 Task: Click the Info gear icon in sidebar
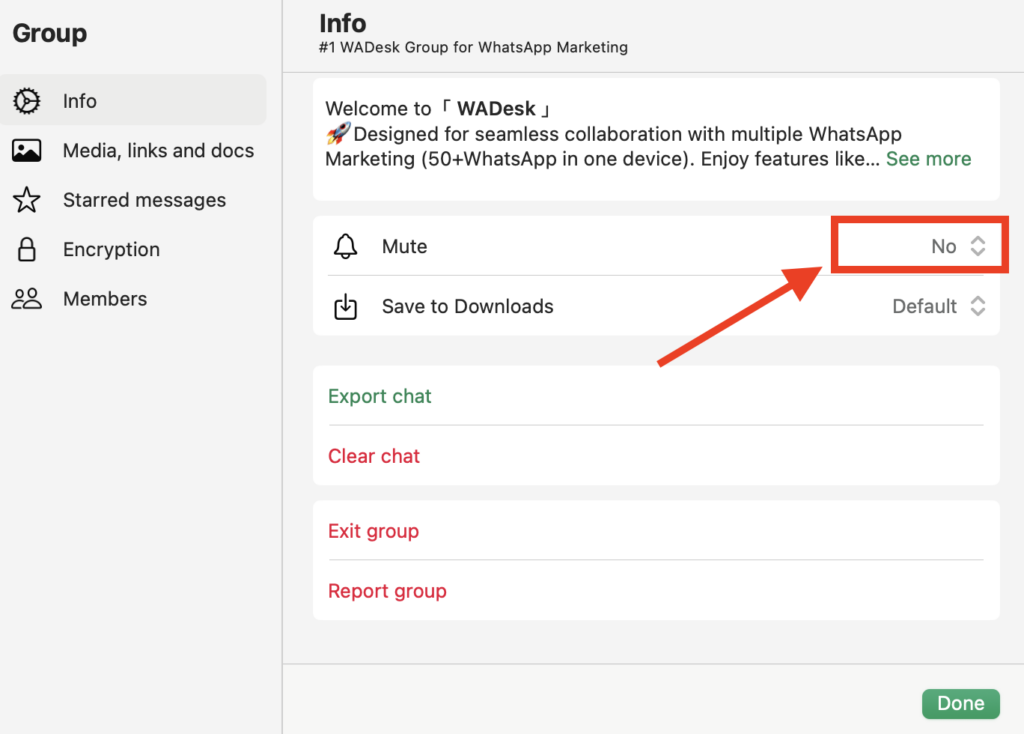27,101
